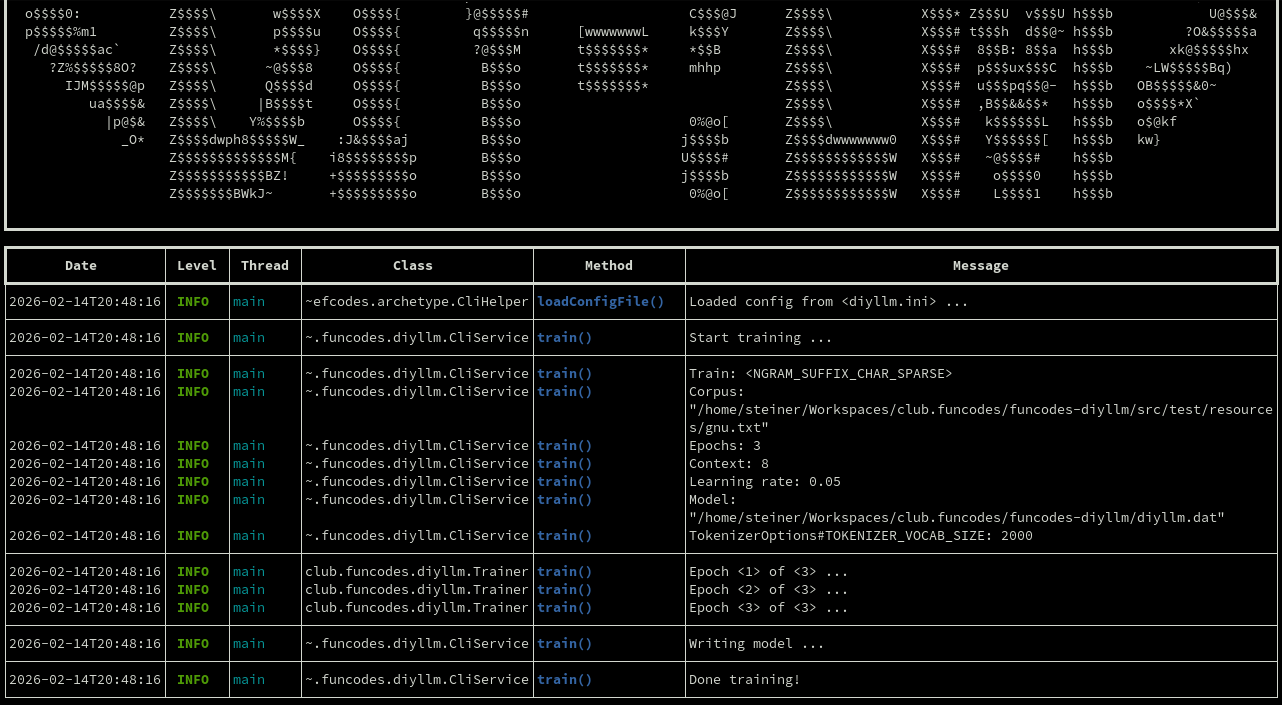The height and width of the screenshot is (705, 1282).
Task: Click the Class column header
Action: (x=413, y=266)
